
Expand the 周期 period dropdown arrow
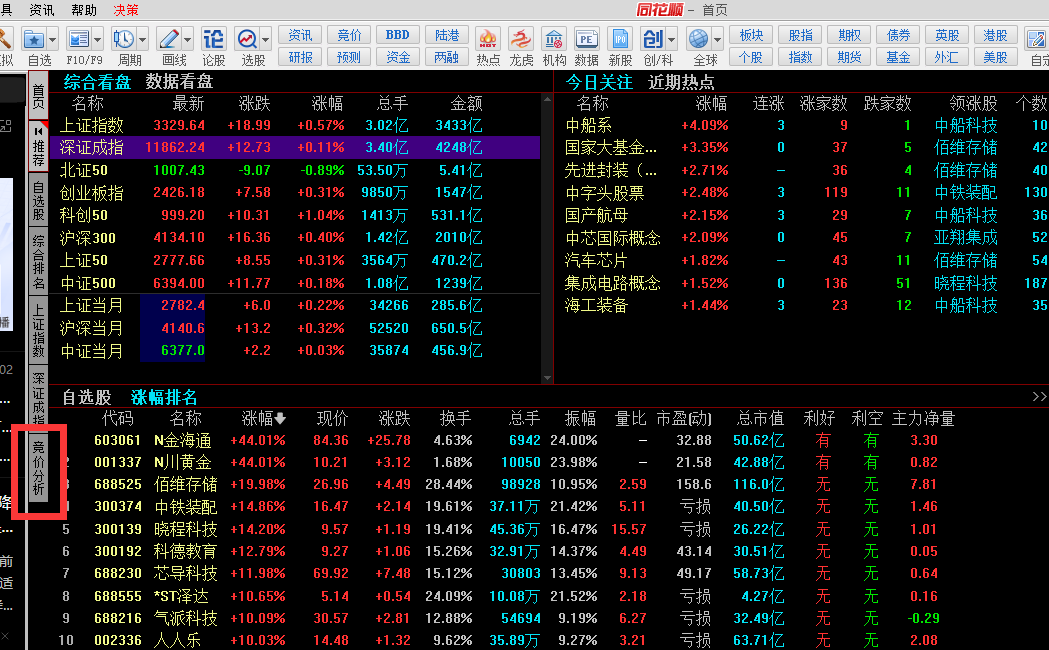[x=142, y=40]
